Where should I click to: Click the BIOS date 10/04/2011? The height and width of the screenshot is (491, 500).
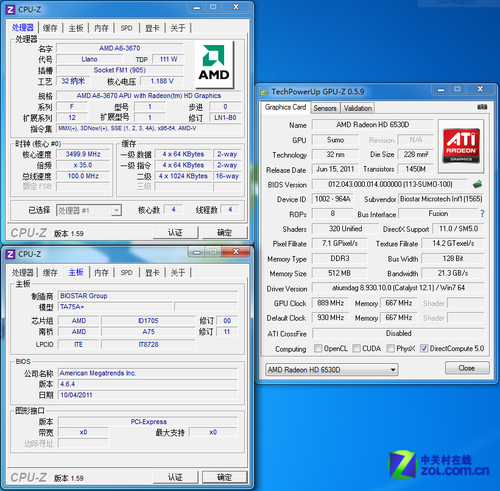pyautogui.click(x=148, y=395)
